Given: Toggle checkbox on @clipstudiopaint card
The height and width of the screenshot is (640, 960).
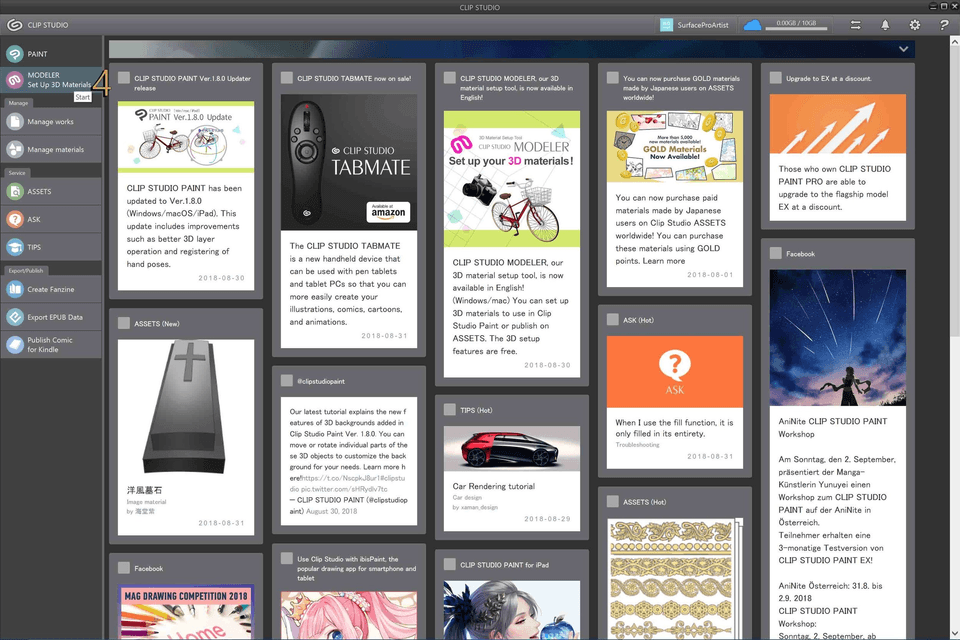Looking at the screenshot, I should coord(287,381).
